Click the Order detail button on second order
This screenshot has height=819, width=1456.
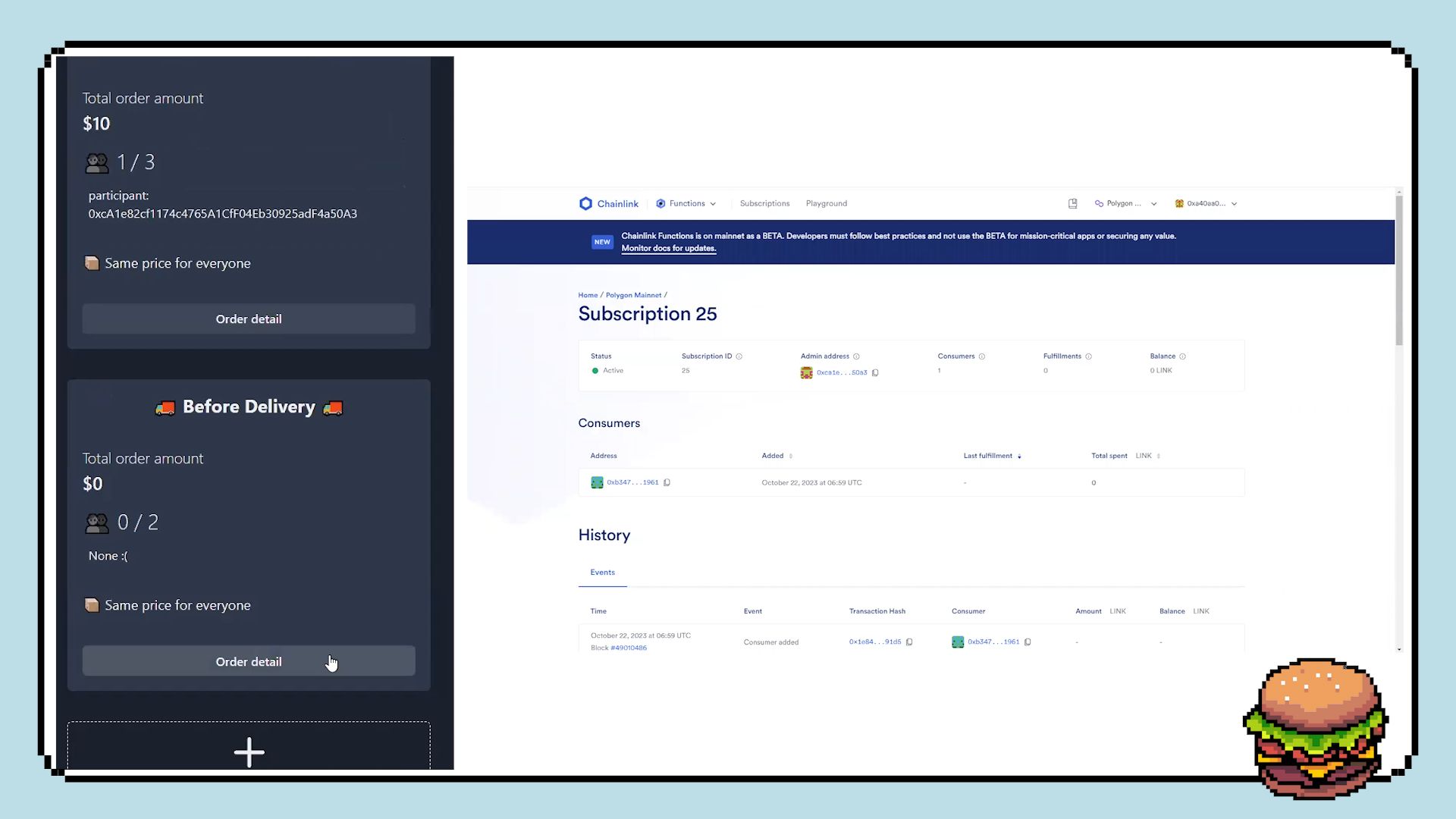(x=248, y=661)
